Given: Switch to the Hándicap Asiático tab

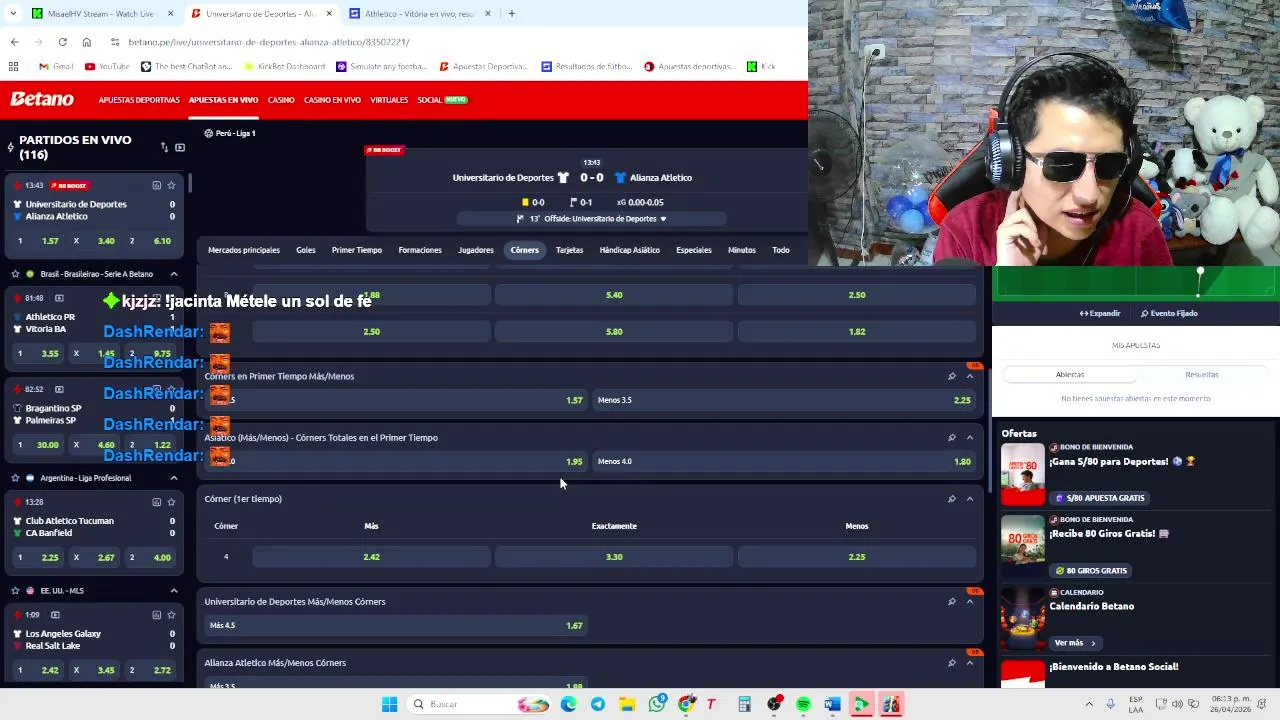Looking at the screenshot, I should point(630,250).
